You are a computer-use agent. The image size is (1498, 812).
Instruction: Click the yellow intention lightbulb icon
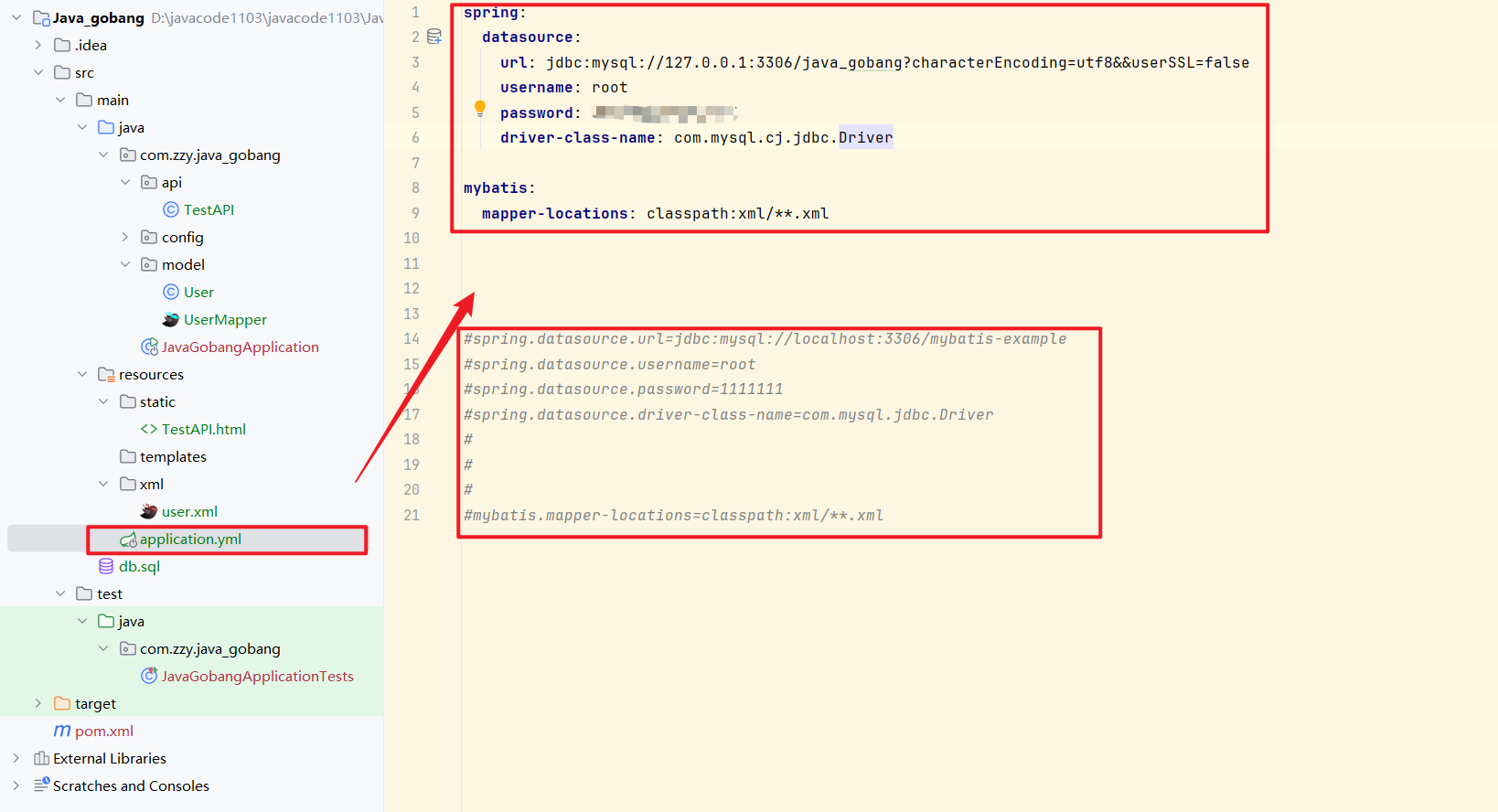[480, 109]
